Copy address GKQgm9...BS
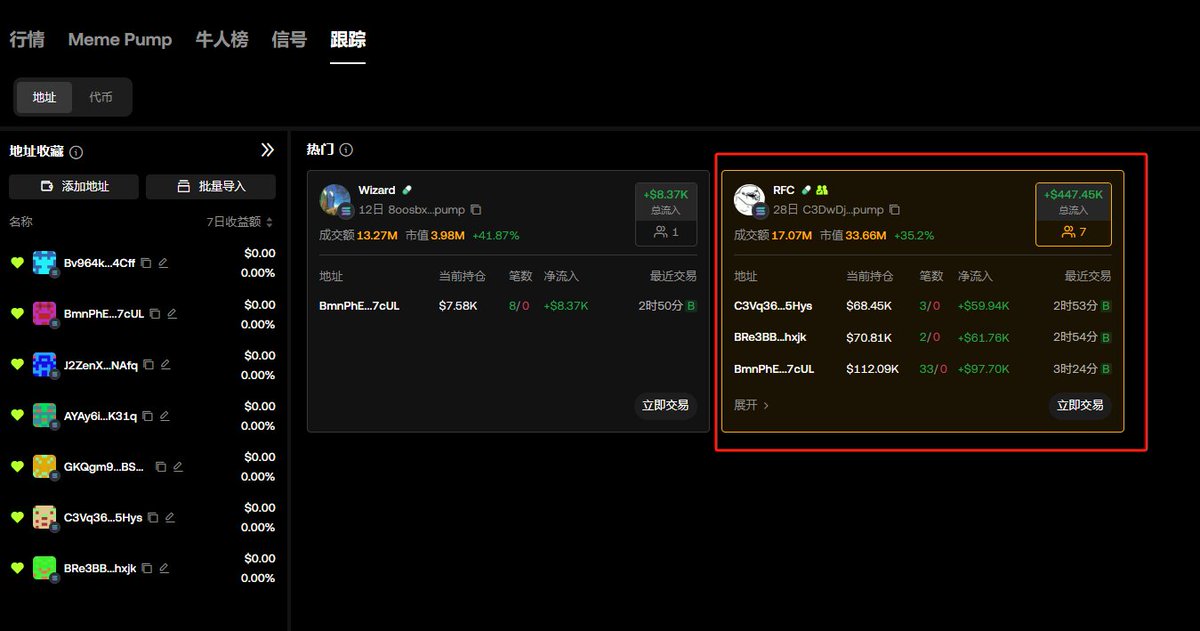 point(162,466)
